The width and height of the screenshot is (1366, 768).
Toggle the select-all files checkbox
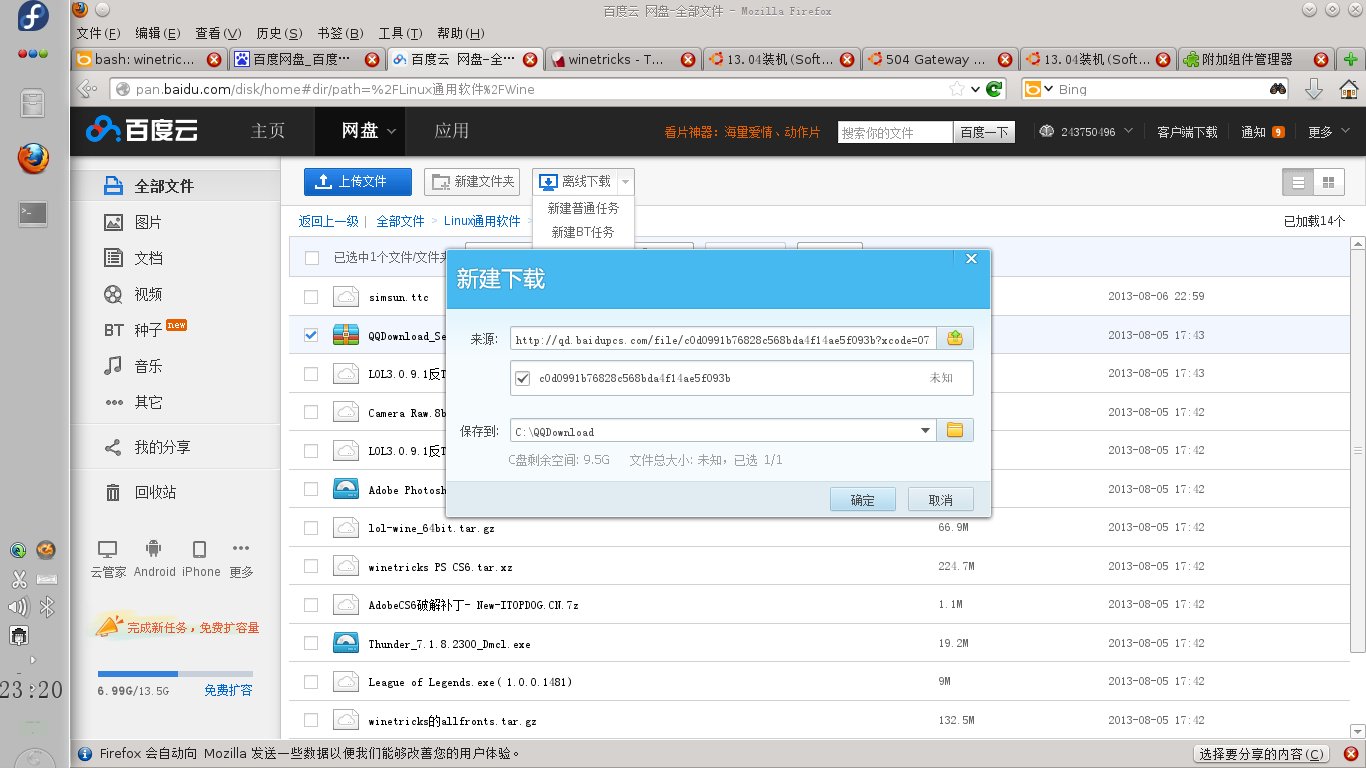pos(312,258)
